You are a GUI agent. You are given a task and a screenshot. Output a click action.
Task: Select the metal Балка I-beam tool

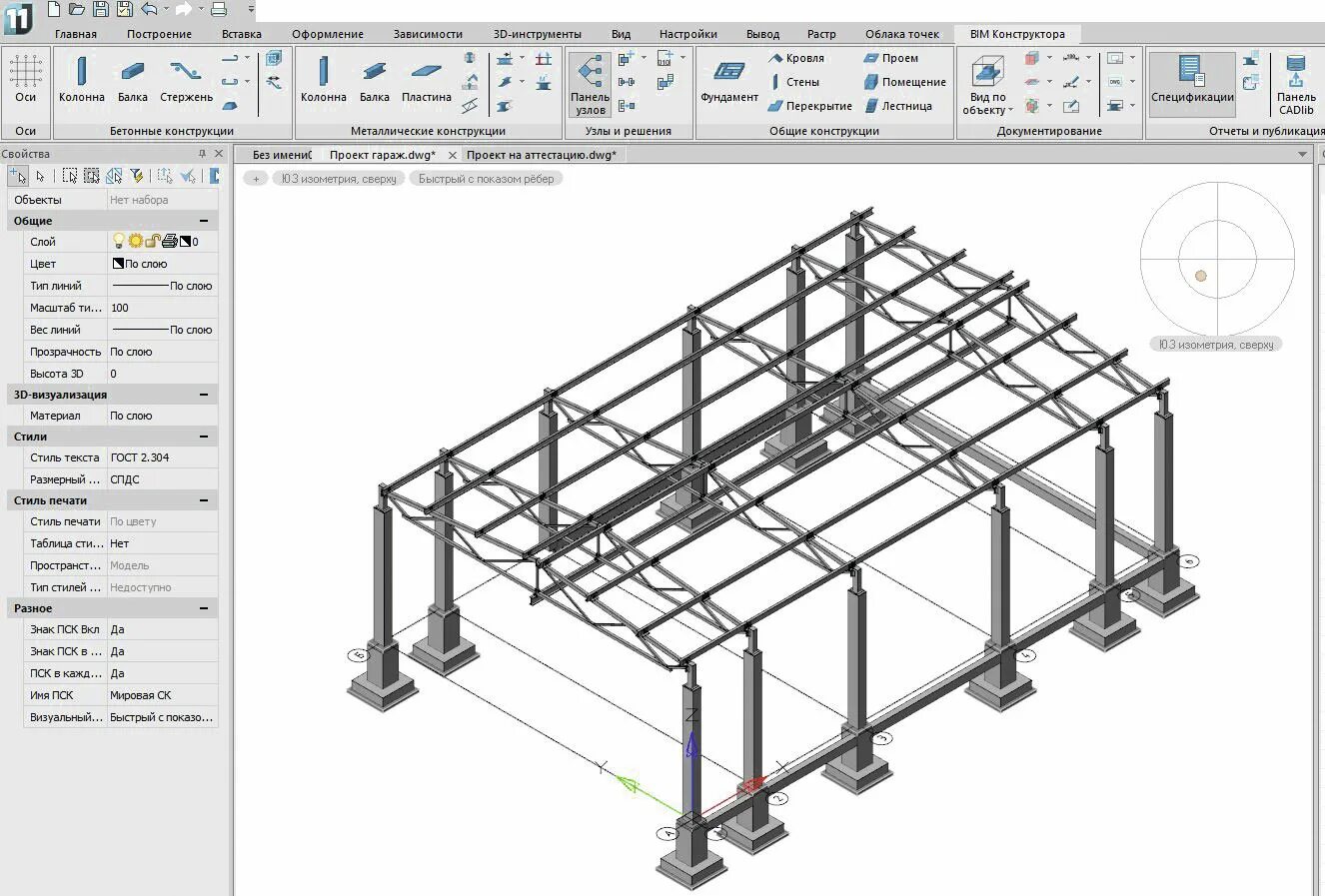pos(374,80)
